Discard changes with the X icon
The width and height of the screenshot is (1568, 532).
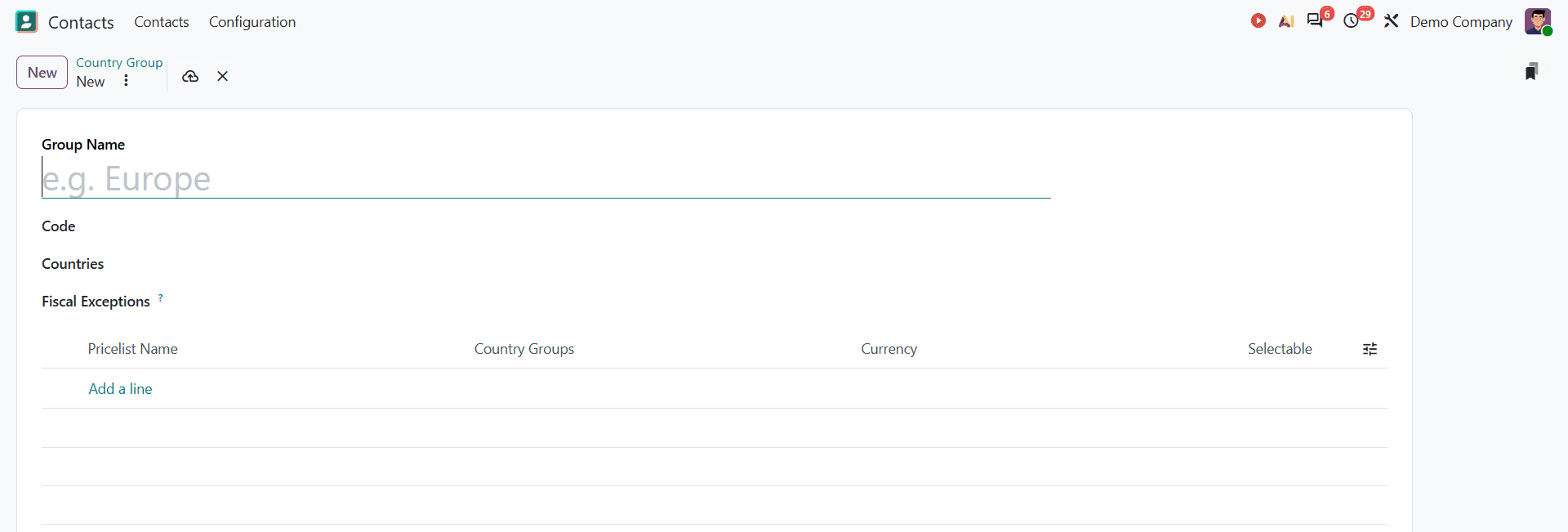tap(222, 76)
